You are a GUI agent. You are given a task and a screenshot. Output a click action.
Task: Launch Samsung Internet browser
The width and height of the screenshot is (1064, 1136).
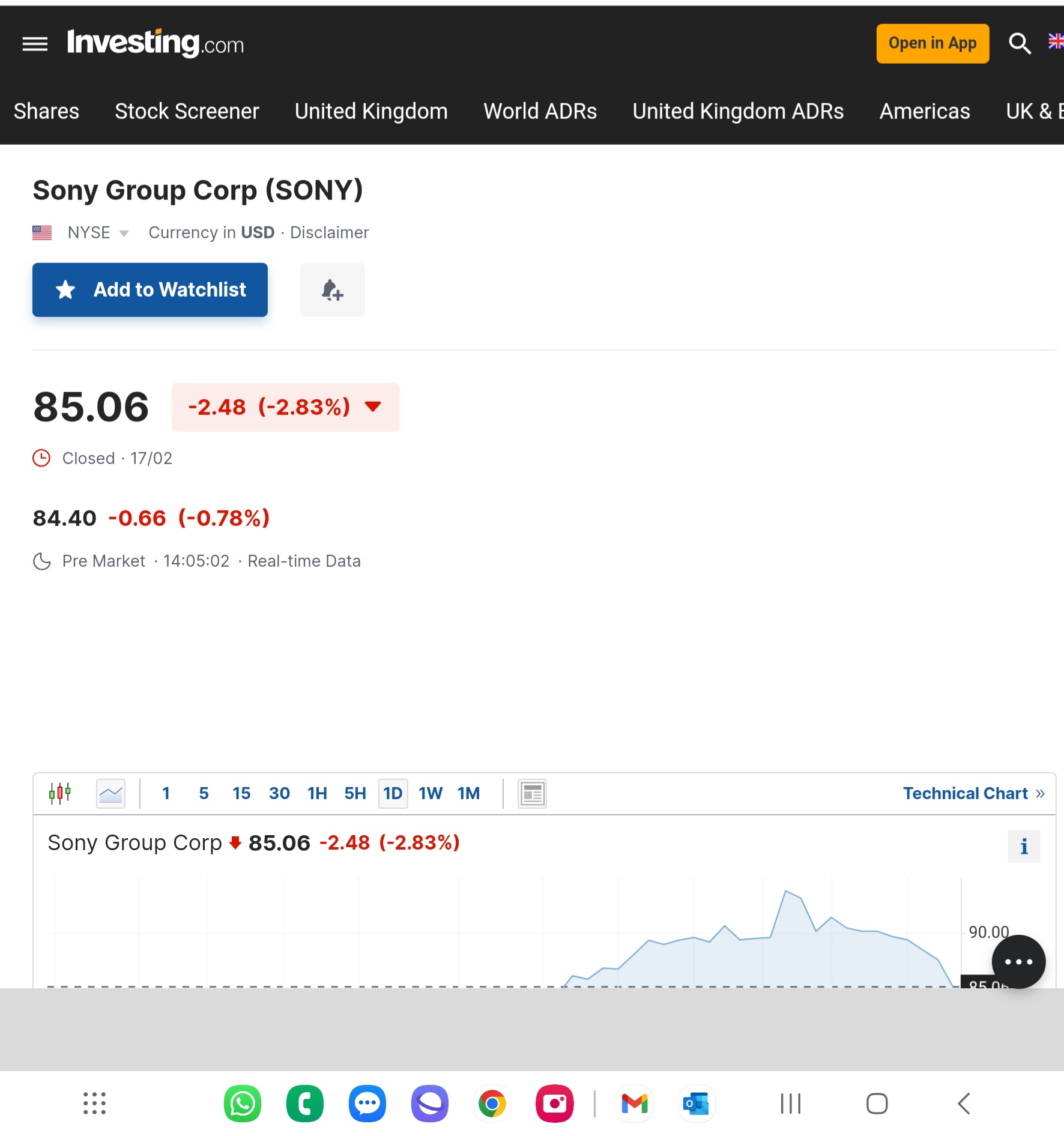click(x=429, y=1103)
